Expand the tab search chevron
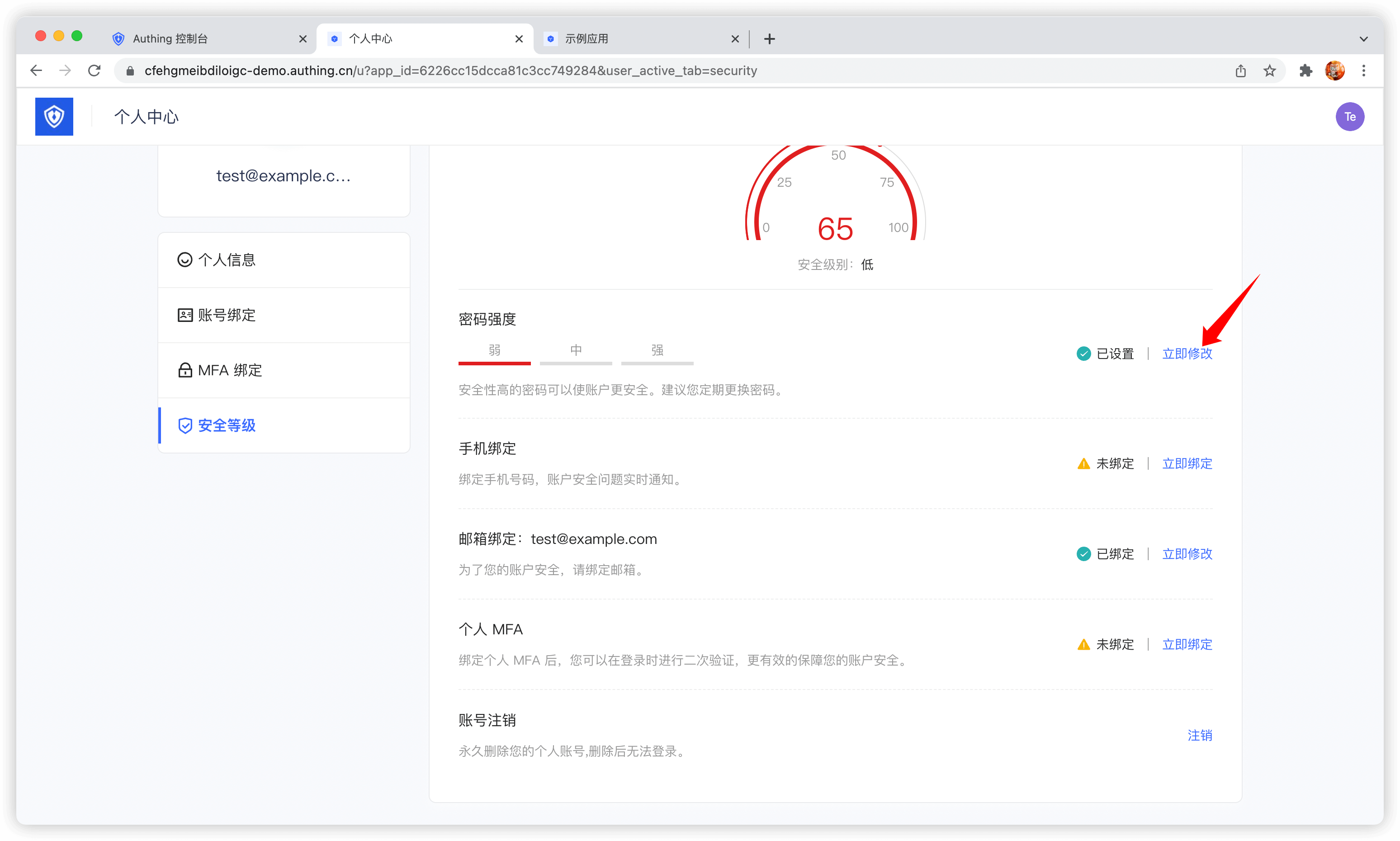 pyautogui.click(x=1363, y=39)
